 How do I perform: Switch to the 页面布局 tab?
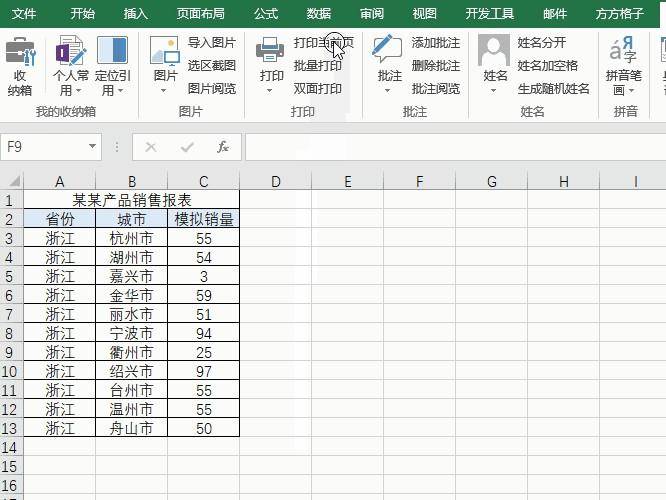(x=200, y=14)
